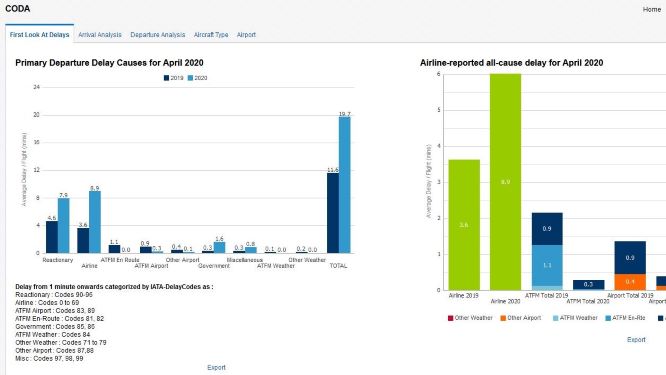
Task: Select the Reactionary 2019 bar labeled 4.6
Action: coord(52,237)
